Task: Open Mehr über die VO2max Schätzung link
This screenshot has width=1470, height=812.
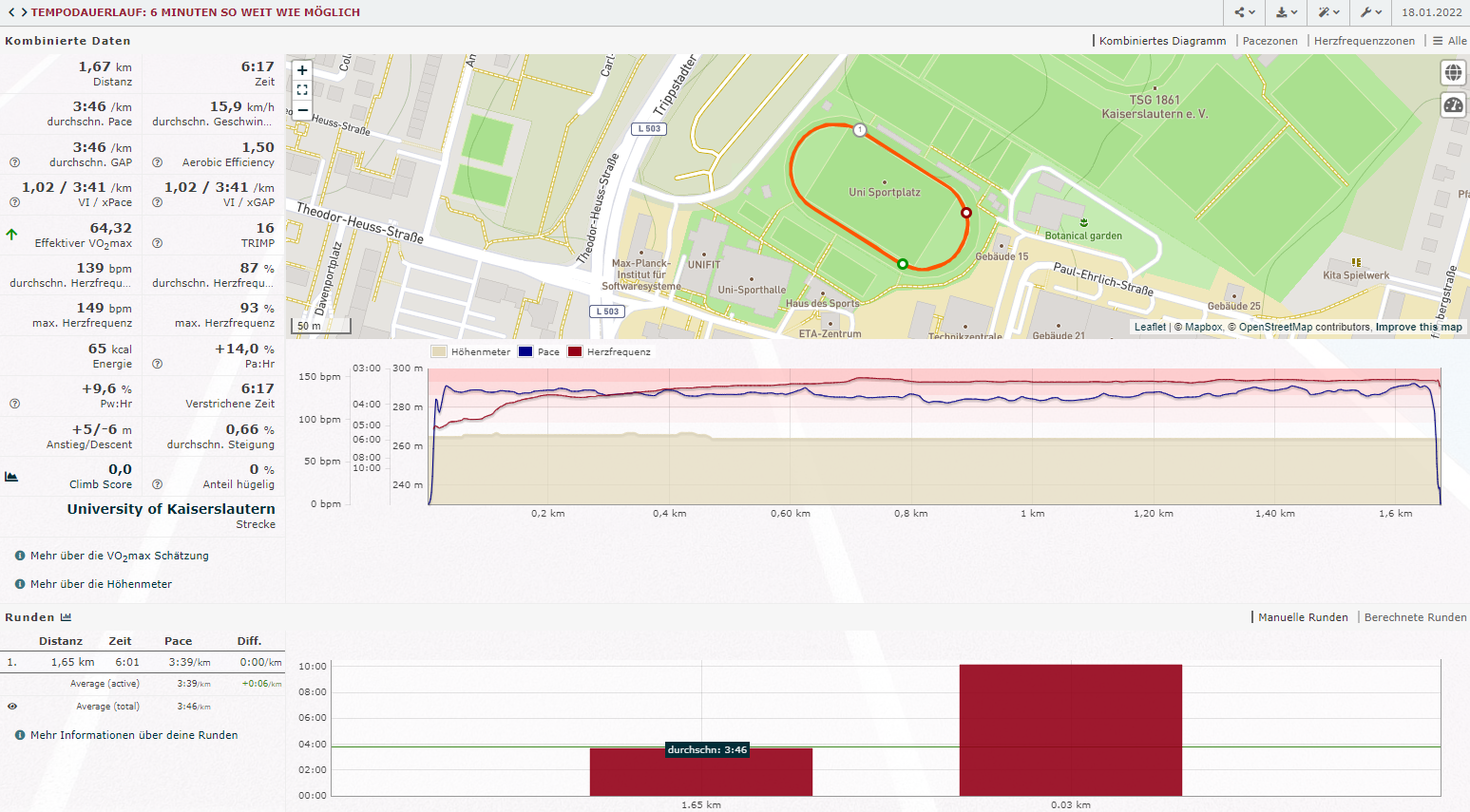Action: point(119,557)
